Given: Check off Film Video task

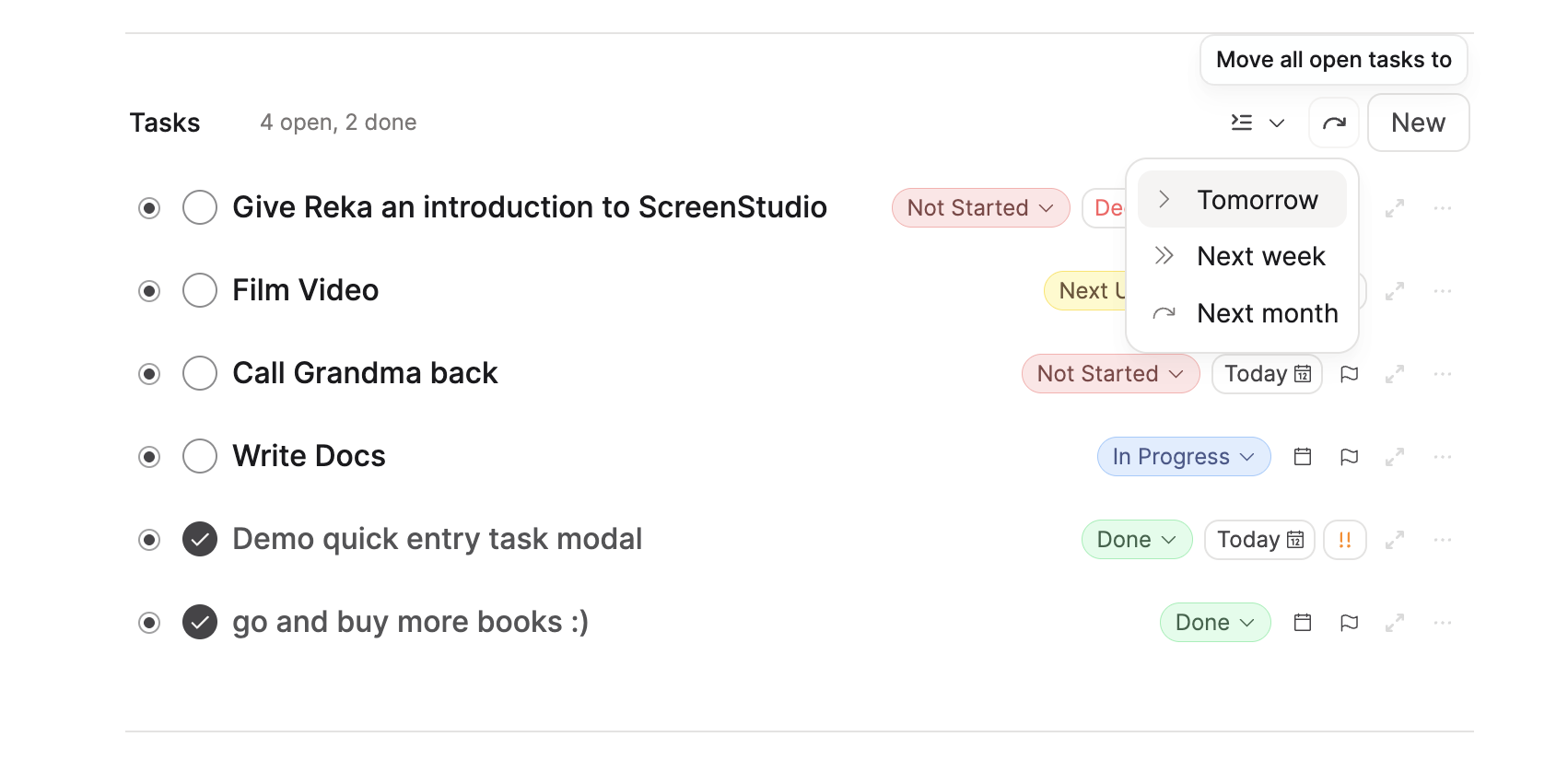Looking at the screenshot, I should point(200,291).
